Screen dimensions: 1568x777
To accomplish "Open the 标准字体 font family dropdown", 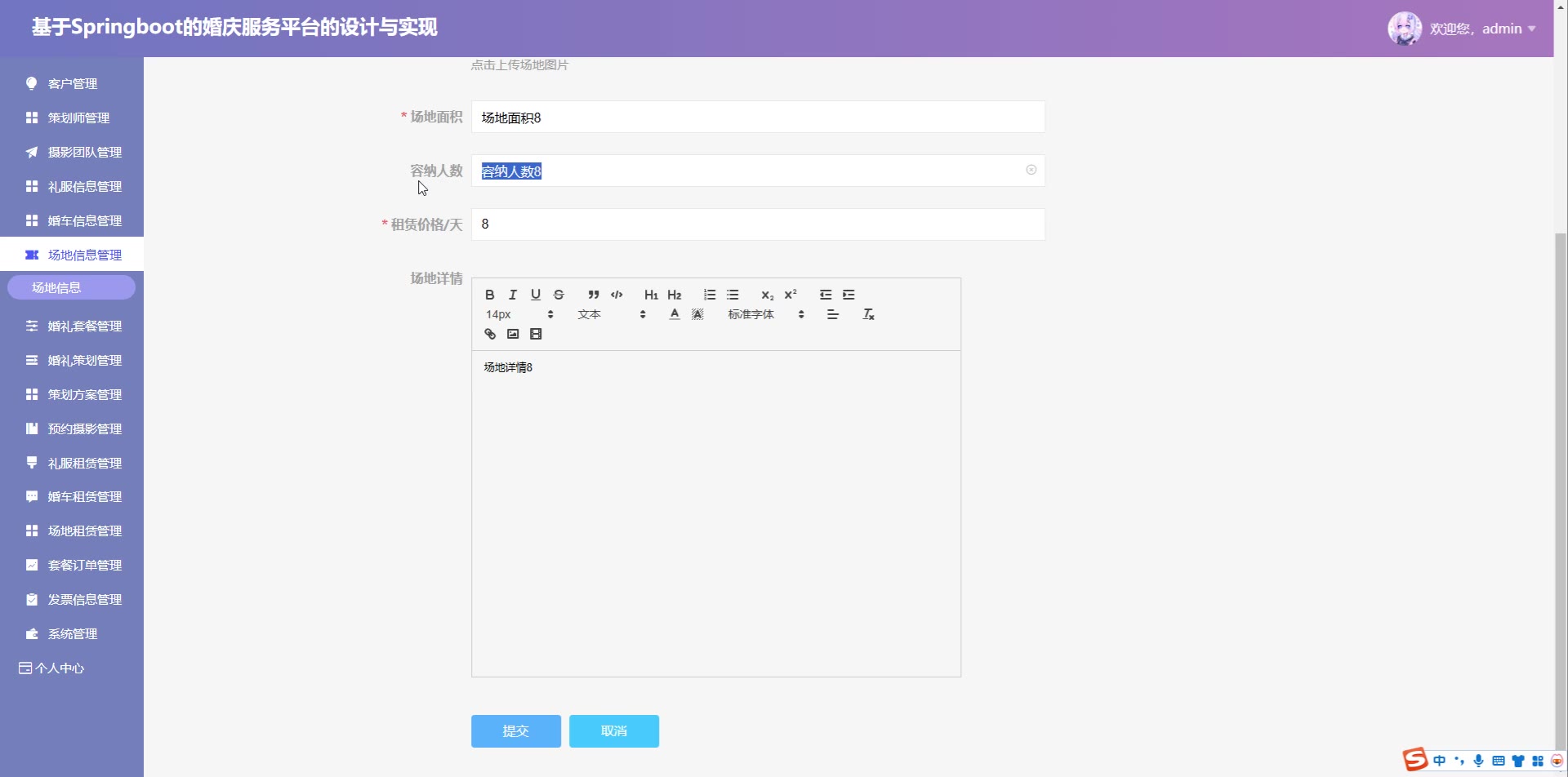I will click(x=766, y=314).
